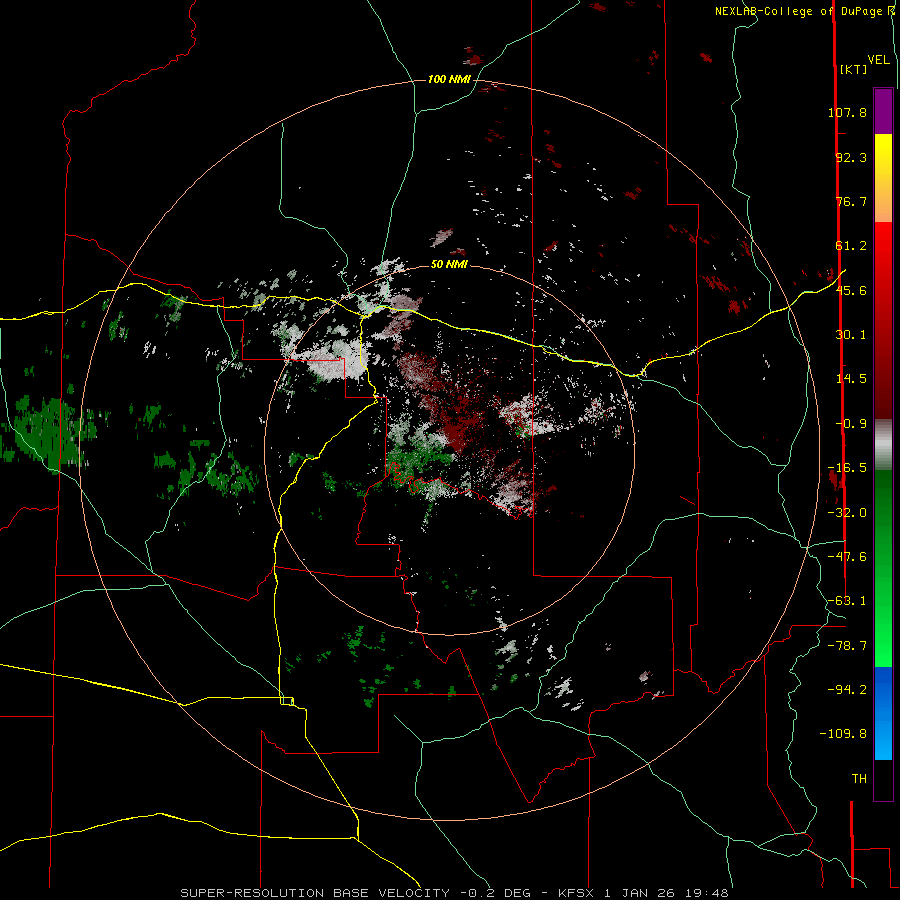The width and height of the screenshot is (900, 900).
Task: Click the 45.6 velocity scale value
Action: click(851, 290)
